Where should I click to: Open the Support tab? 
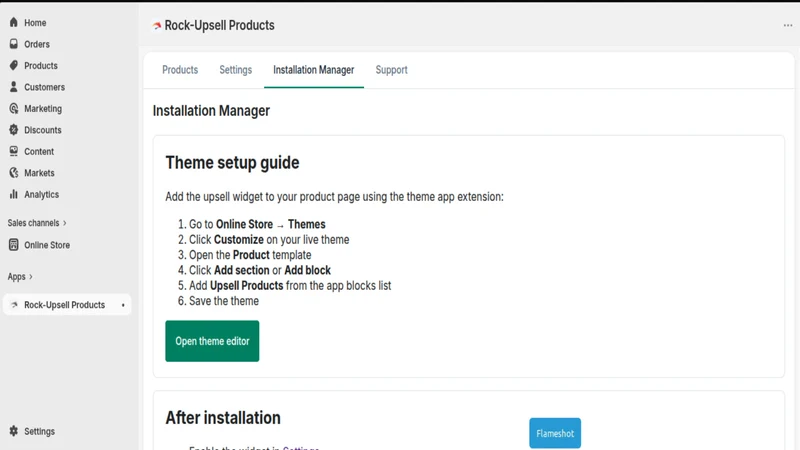click(391, 70)
